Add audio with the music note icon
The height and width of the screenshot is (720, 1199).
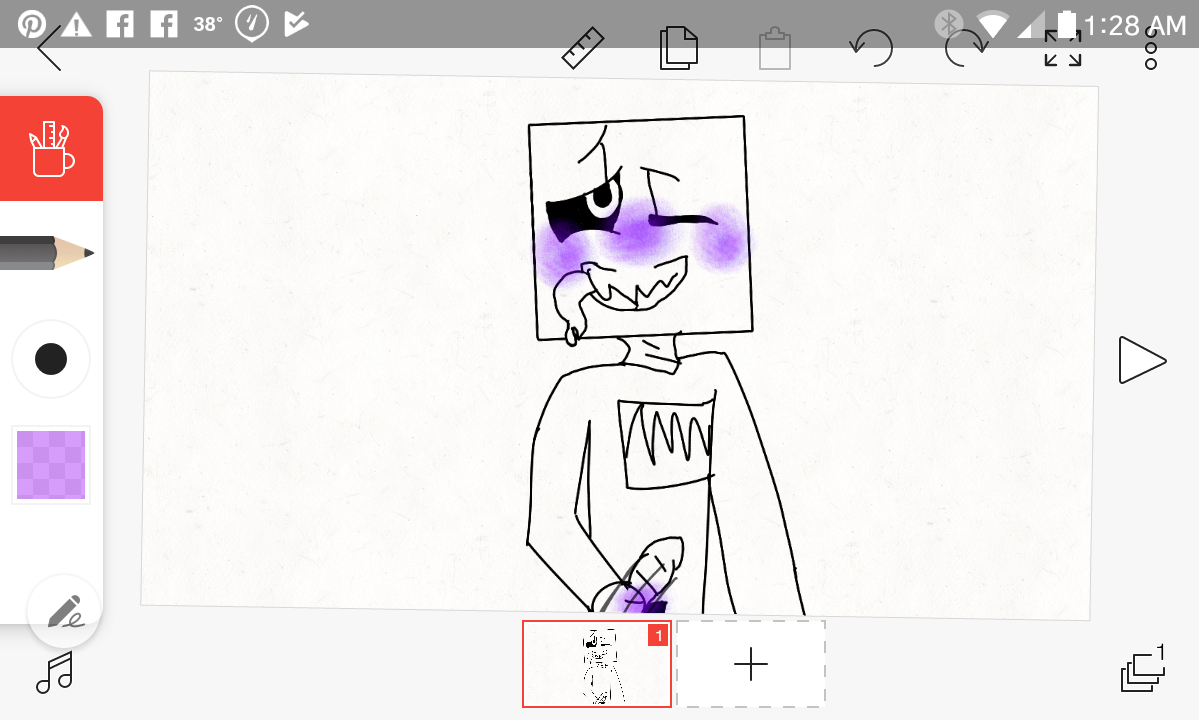click(x=55, y=673)
